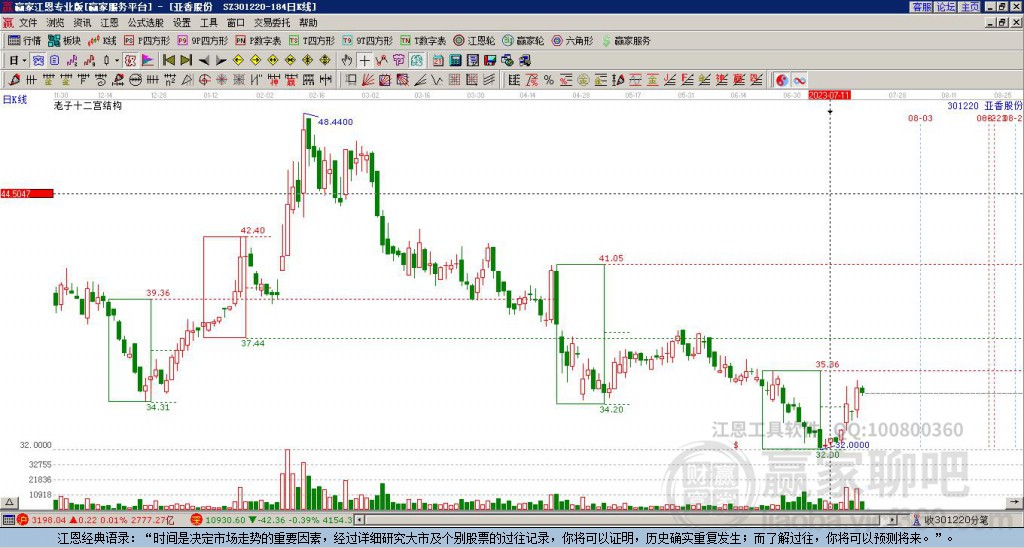Screen dimensions: 1024x548
Task: Open the 9T四方形 tool
Action: coord(367,40)
